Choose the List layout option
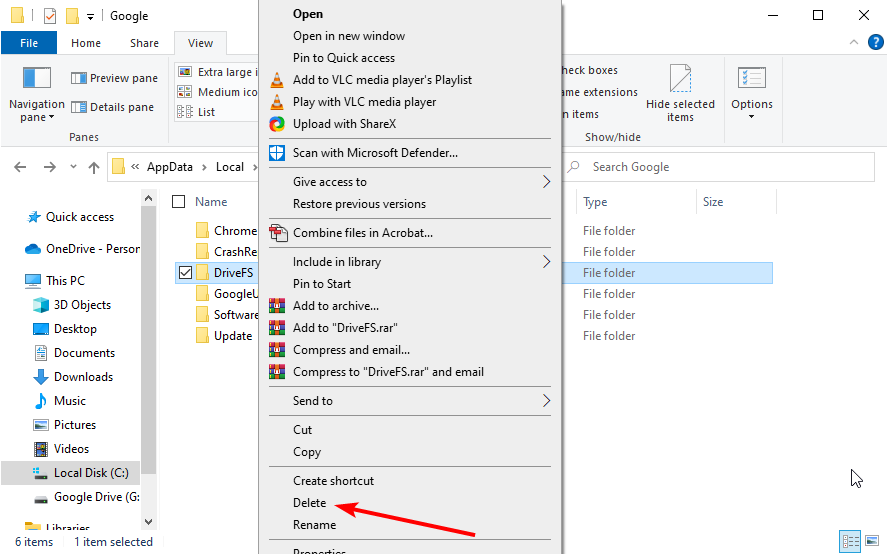The height and width of the screenshot is (554, 888). (x=196, y=112)
